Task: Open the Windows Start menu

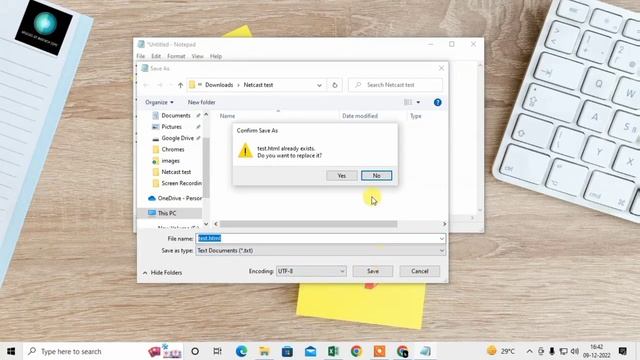Action: (x=11, y=351)
